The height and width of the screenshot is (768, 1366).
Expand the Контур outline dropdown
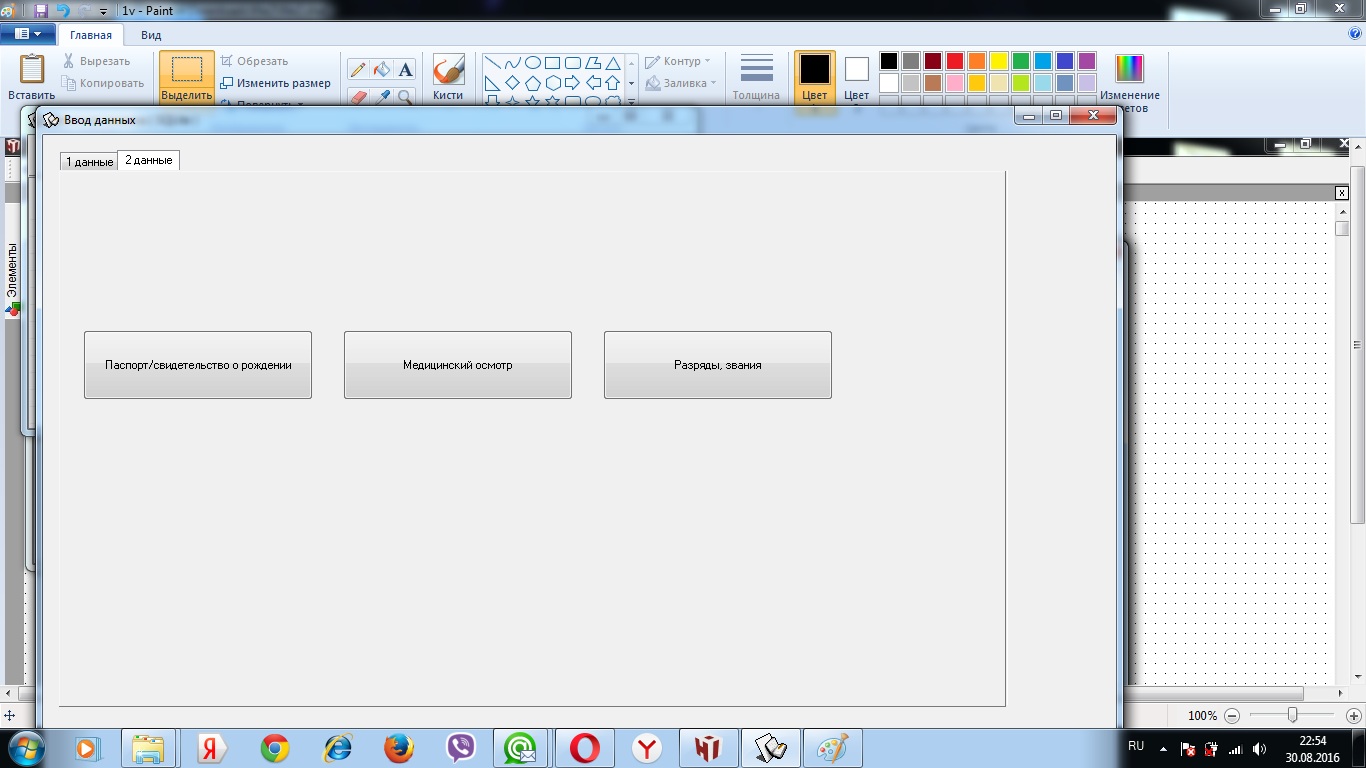point(679,61)
